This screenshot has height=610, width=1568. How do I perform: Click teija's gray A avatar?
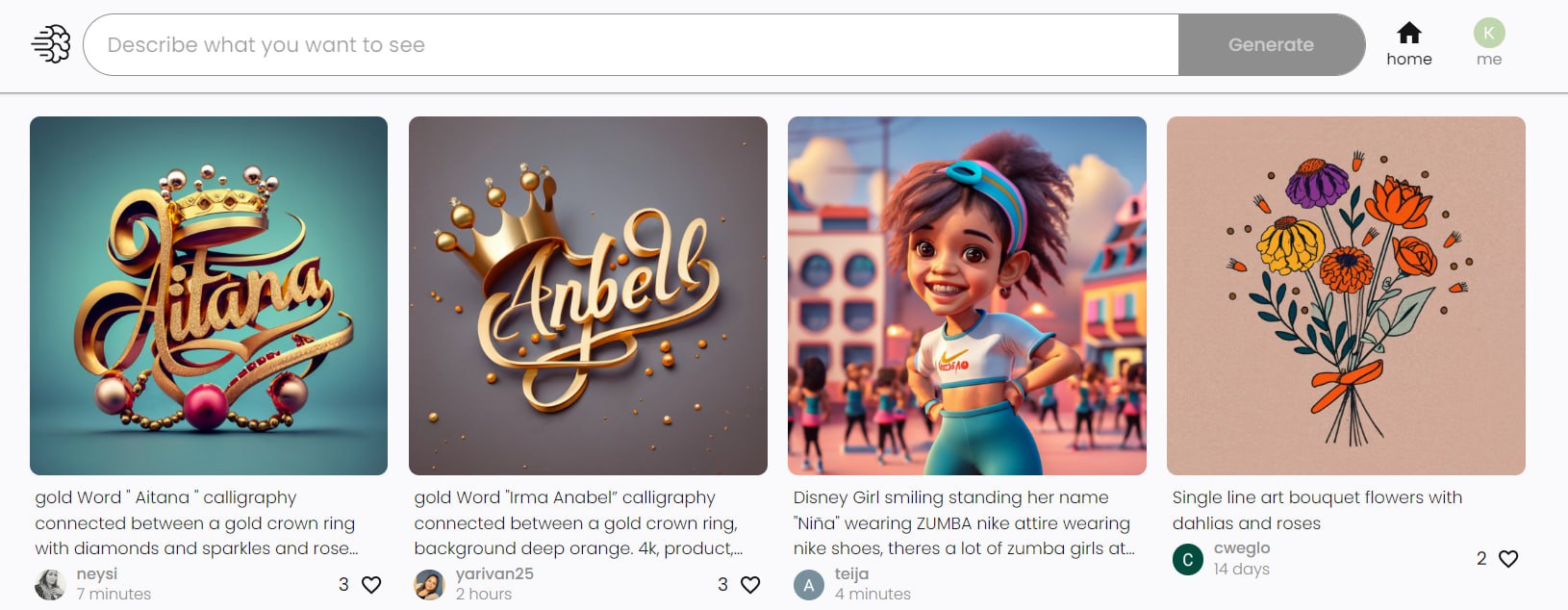(808, 584)
